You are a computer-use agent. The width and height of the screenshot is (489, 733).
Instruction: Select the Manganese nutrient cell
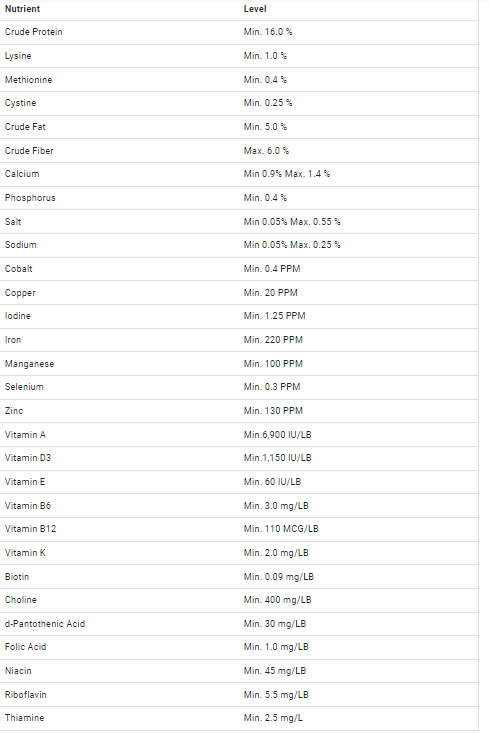(x=29, y=364)
